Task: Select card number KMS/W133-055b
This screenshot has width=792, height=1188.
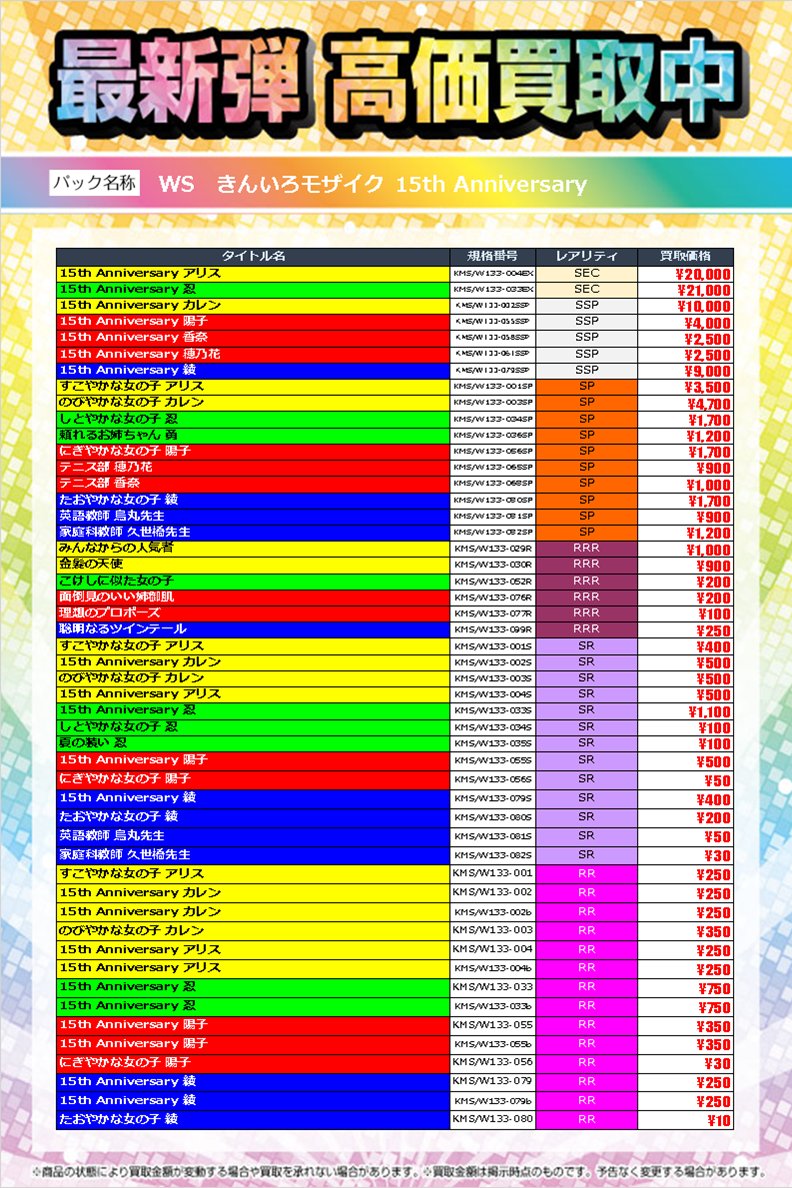Action: [493, 1044]
